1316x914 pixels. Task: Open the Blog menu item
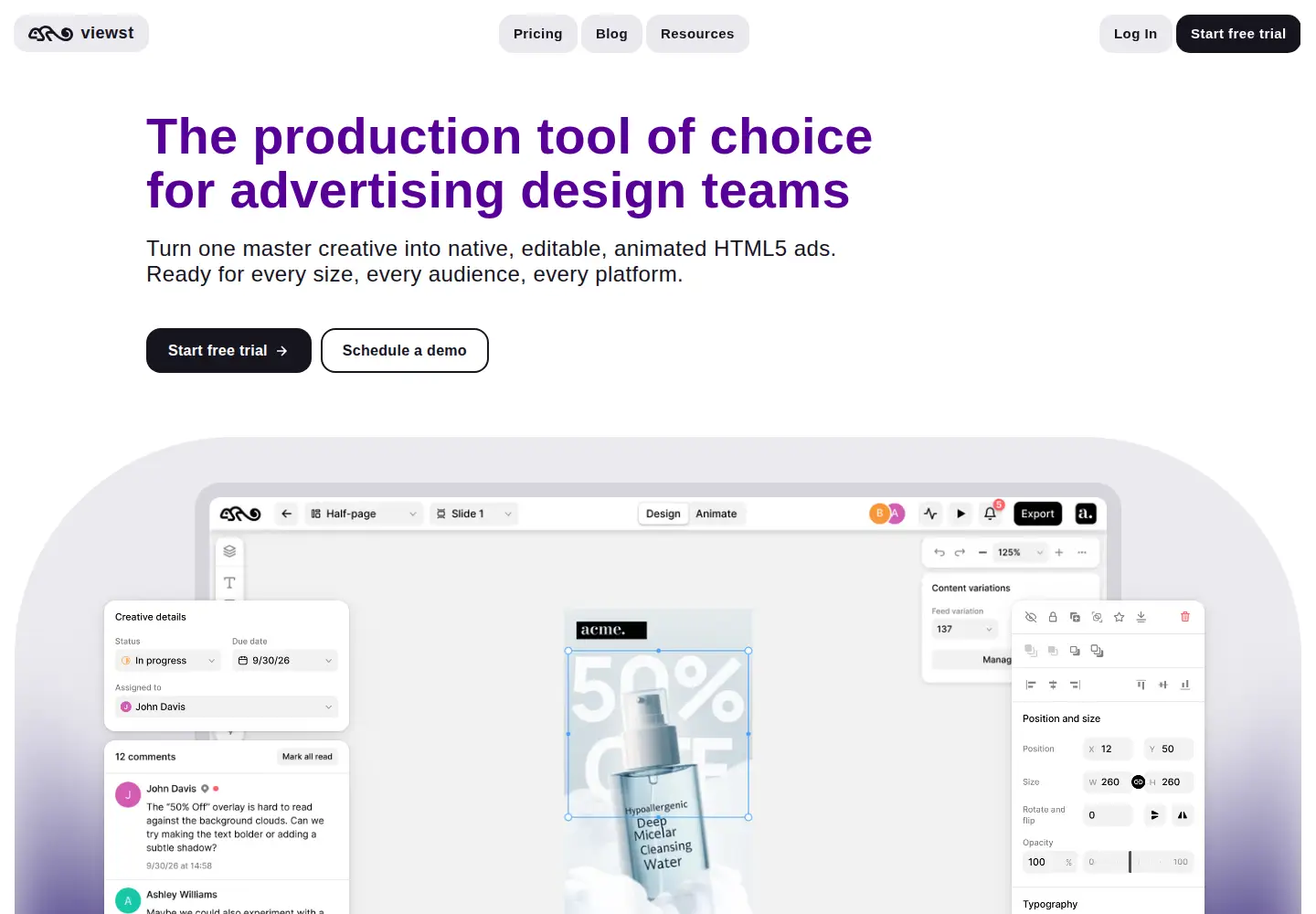click(611, 34)
